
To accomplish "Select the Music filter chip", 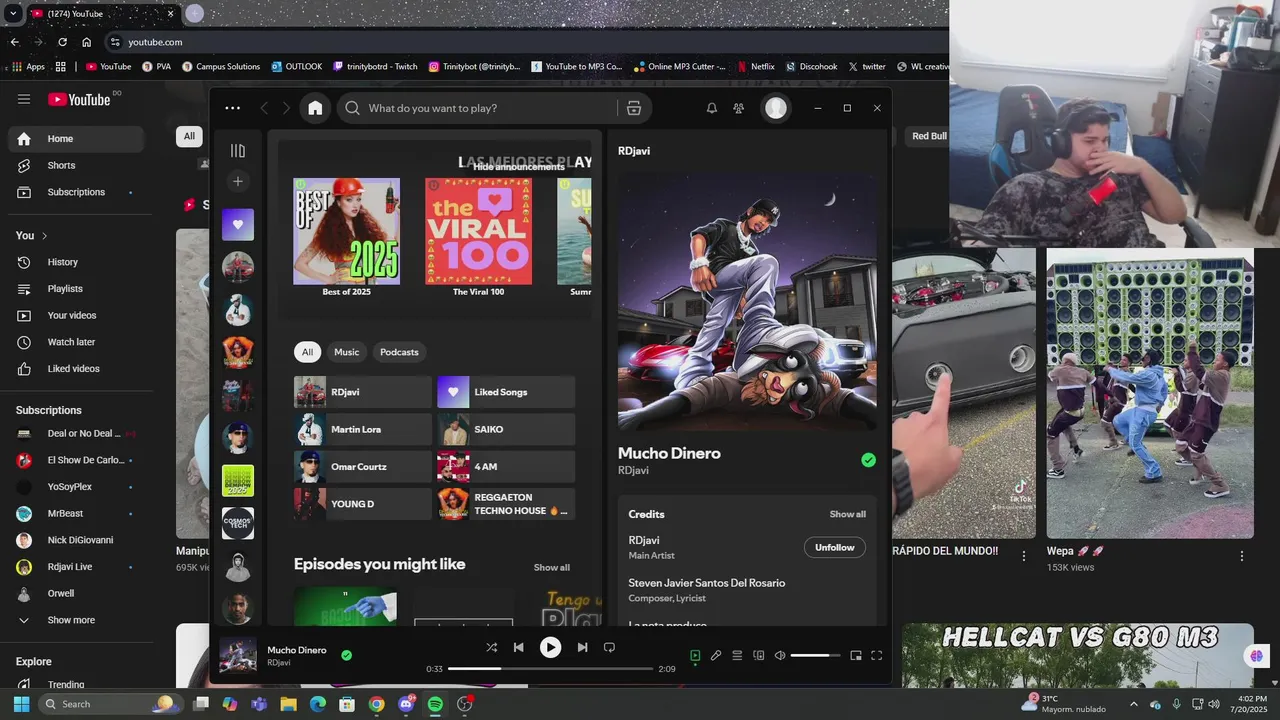I will pos(346,352).
